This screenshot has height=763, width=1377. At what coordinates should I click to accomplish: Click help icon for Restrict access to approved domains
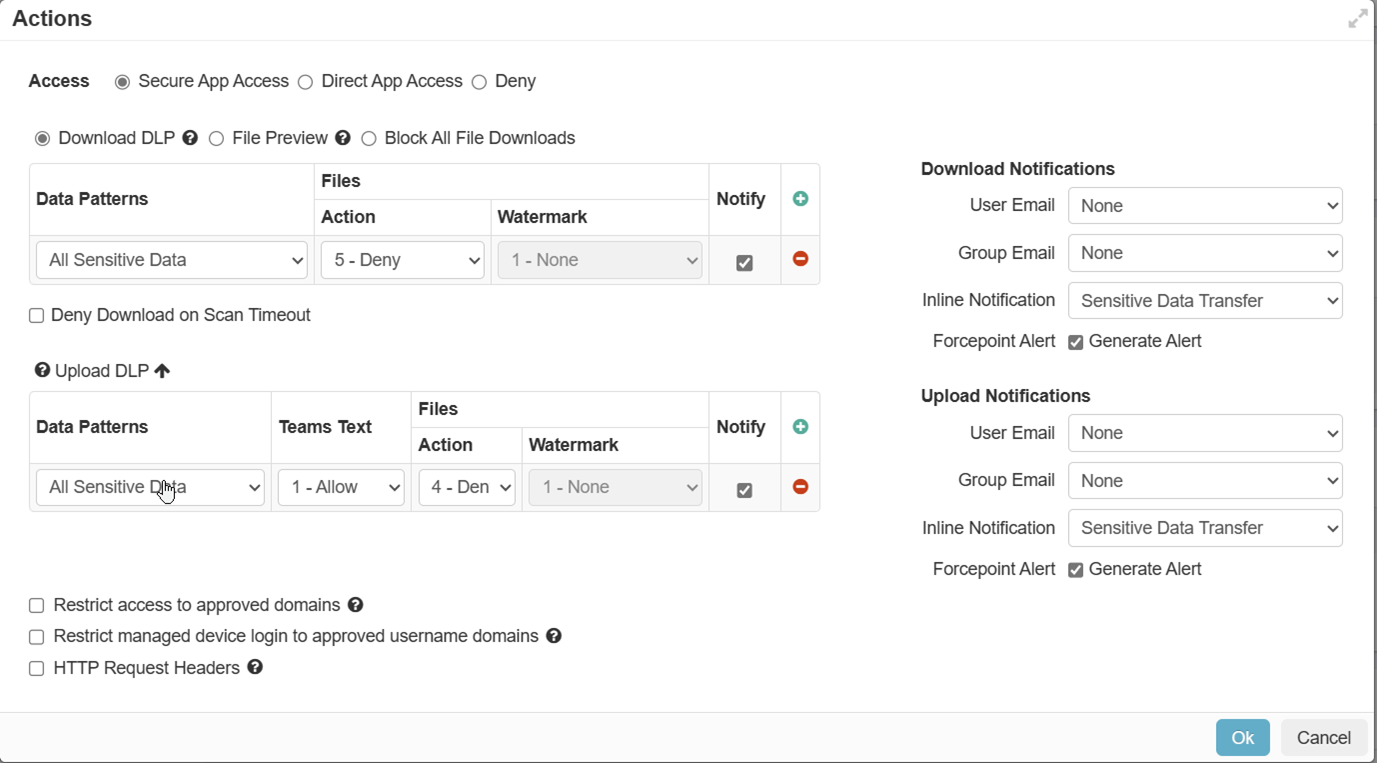coord(355,605)
